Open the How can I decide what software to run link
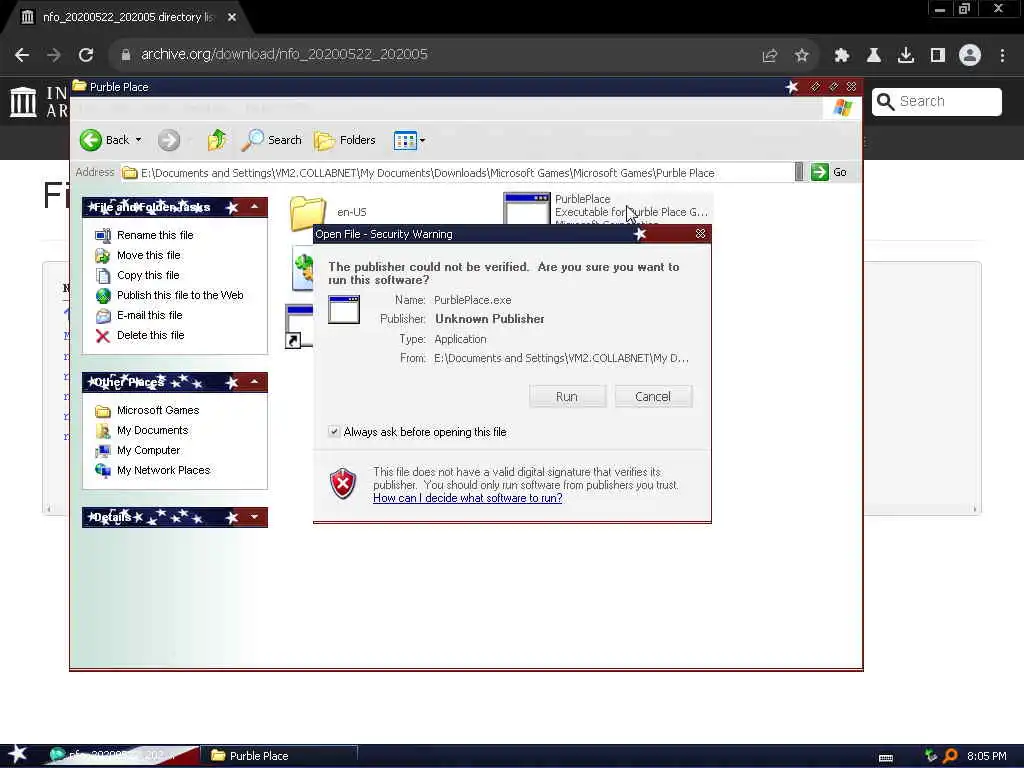The image size is (1024, 768). (468, 498)
